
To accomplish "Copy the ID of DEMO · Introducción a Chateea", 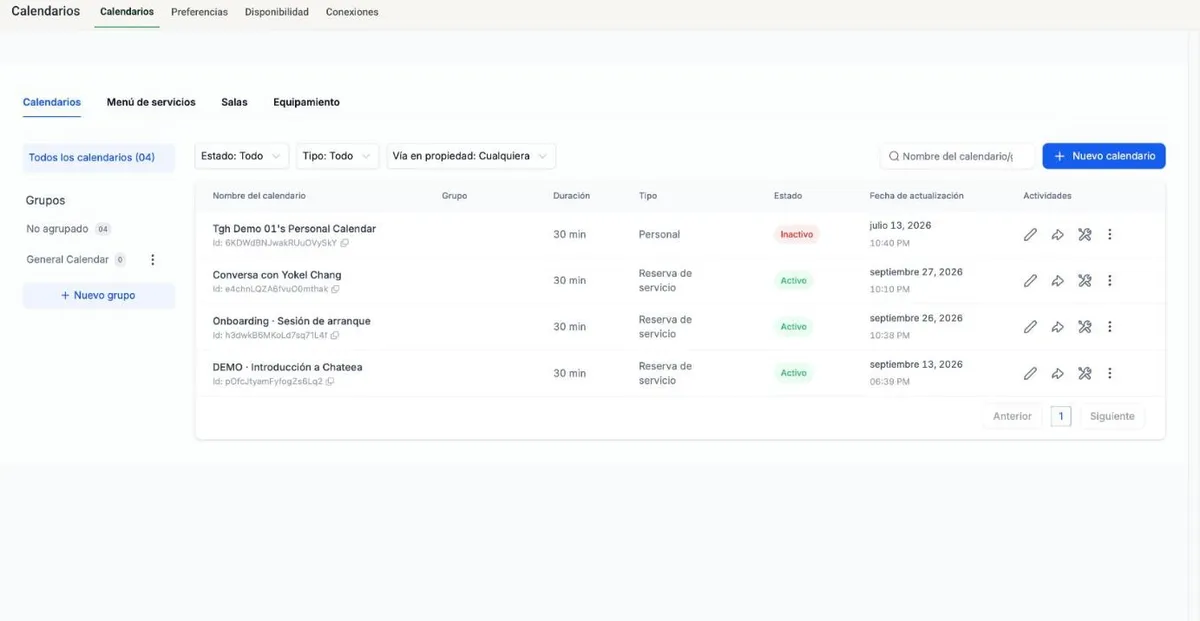I will [x=330, y=381].
